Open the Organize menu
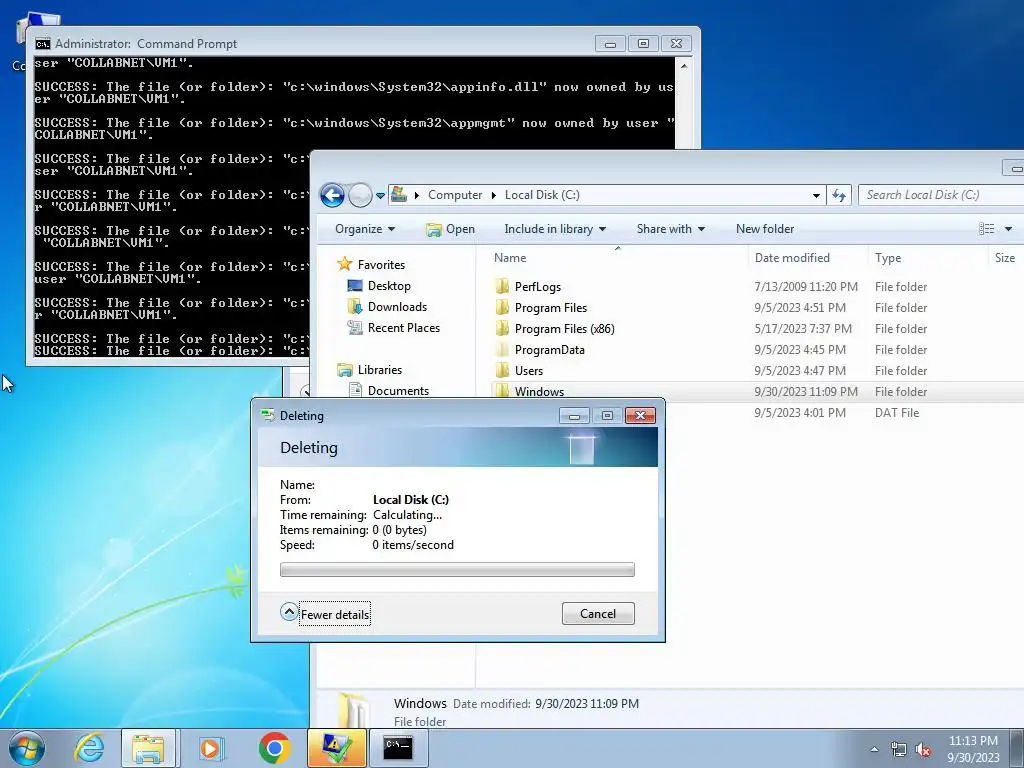Viewport: 1024px width, 768px height. [365, 229]
